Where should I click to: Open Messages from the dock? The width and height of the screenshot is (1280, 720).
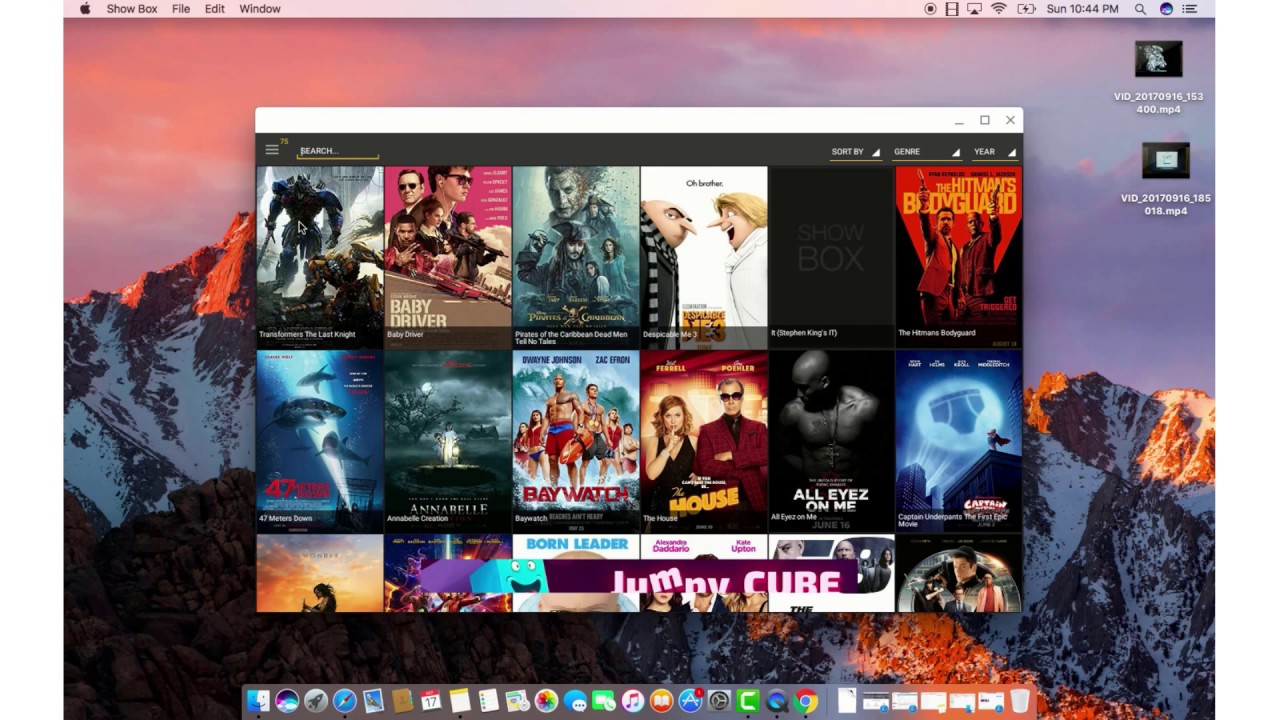pos(575,701)
